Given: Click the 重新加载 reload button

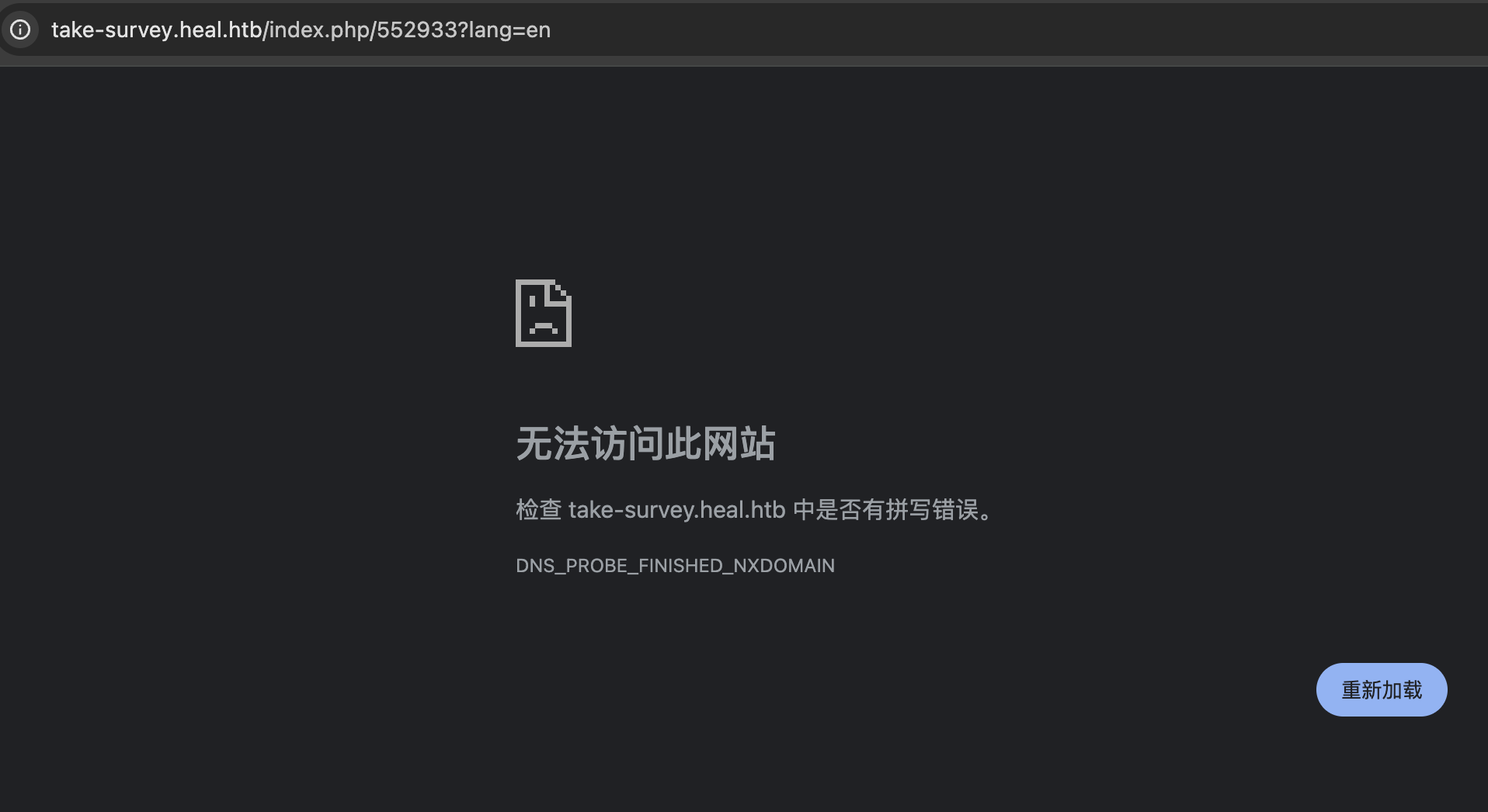Looking at the screenshot, I should click(x=1382, y=689).
